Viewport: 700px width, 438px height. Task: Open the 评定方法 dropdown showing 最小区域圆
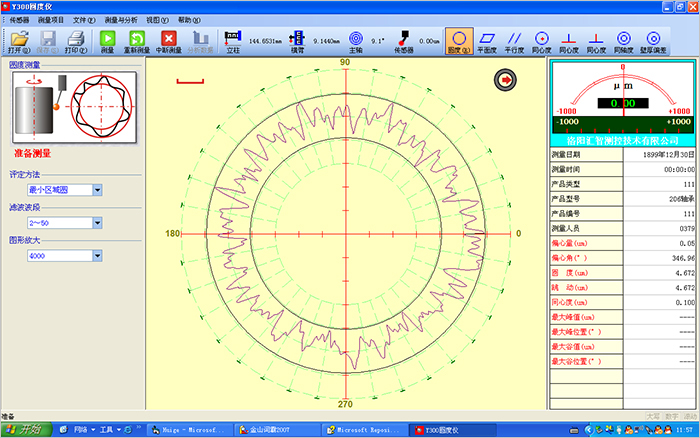97,189
